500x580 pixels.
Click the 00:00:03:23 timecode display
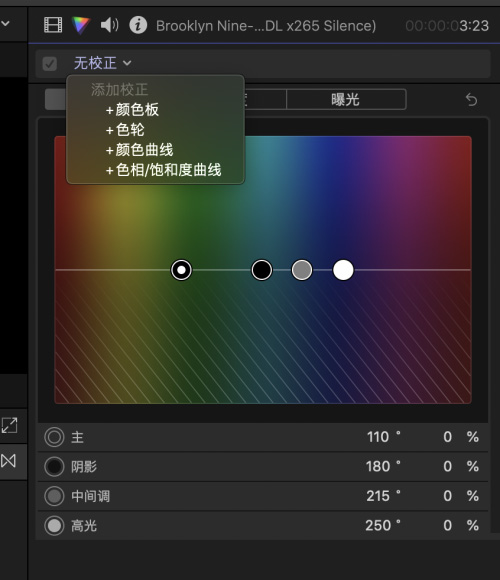pos(447,26)
